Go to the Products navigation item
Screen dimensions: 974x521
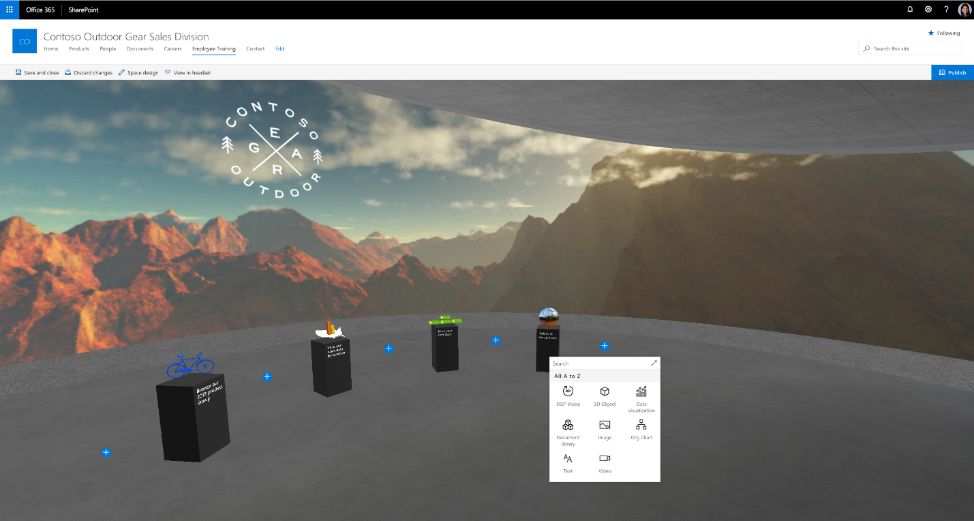tap(79, 48)
